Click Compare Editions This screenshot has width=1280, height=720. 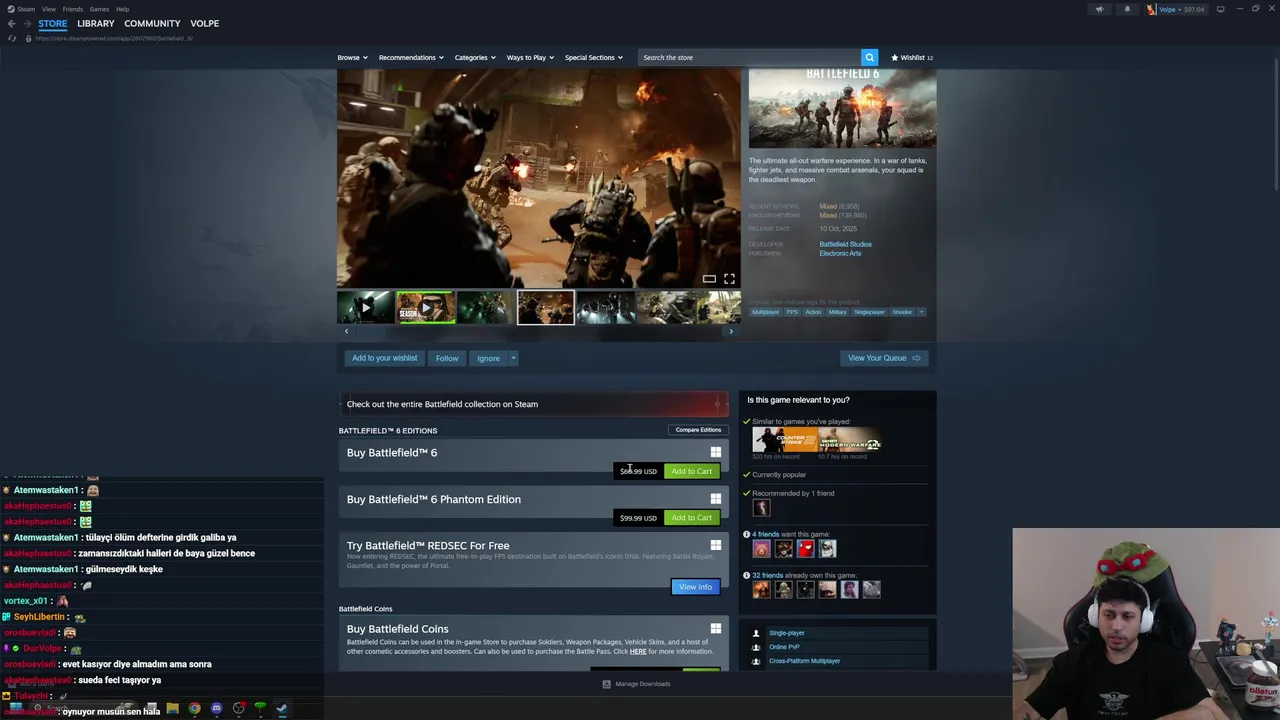698,430
